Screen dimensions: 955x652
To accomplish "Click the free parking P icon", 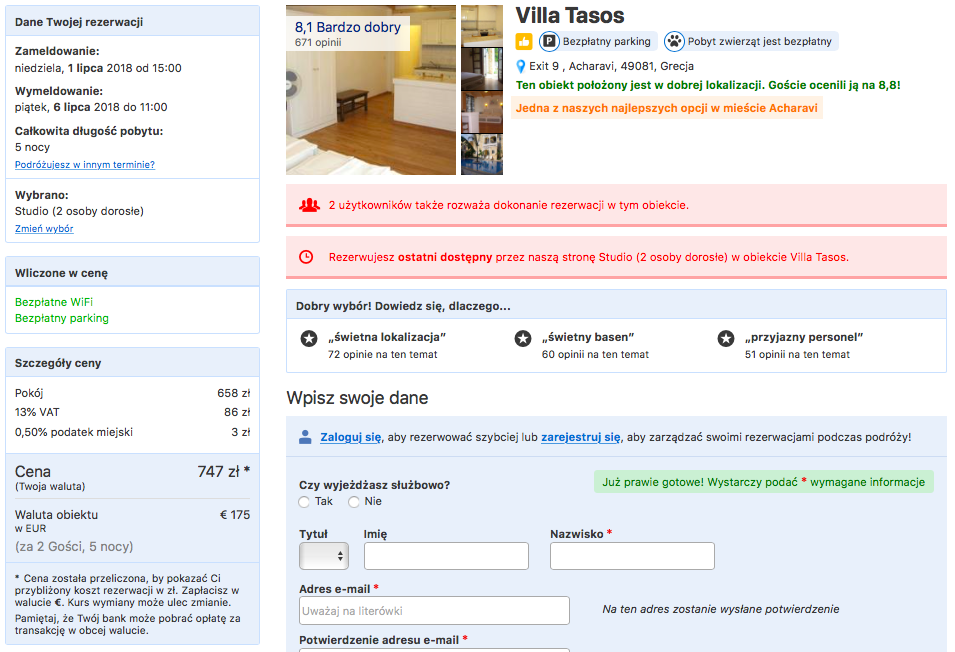I will (x=549, y=41).
